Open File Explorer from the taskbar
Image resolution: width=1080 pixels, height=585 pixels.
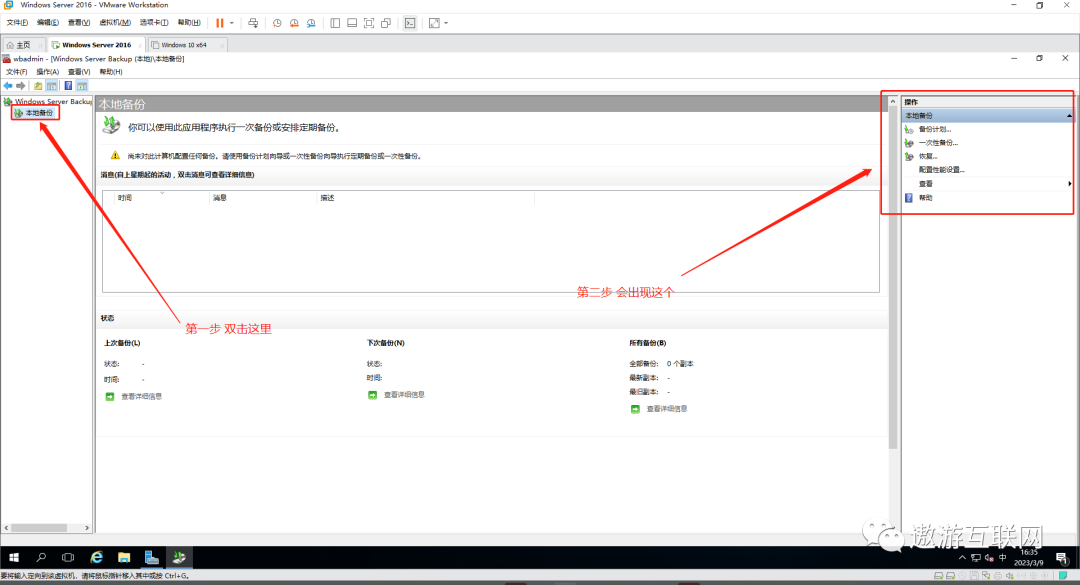pos(124,557)
